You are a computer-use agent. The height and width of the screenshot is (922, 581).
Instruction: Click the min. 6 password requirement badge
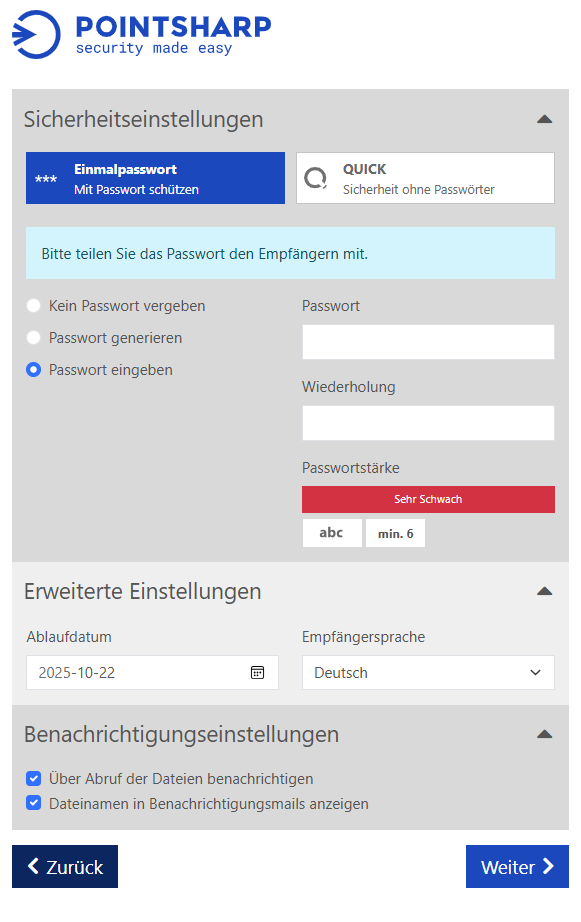(394, 532)
